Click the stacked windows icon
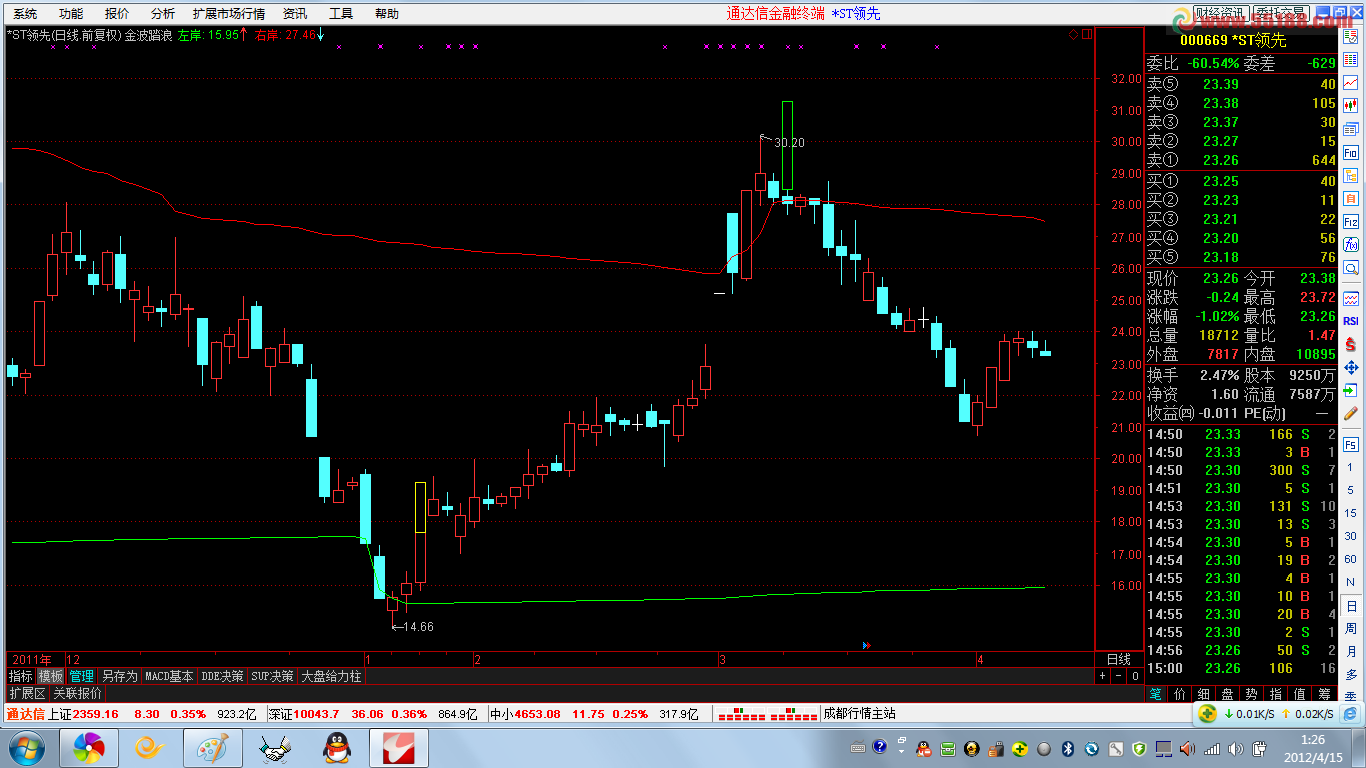The height and width of the screenshot is (768, 1366). point(1351,129)
